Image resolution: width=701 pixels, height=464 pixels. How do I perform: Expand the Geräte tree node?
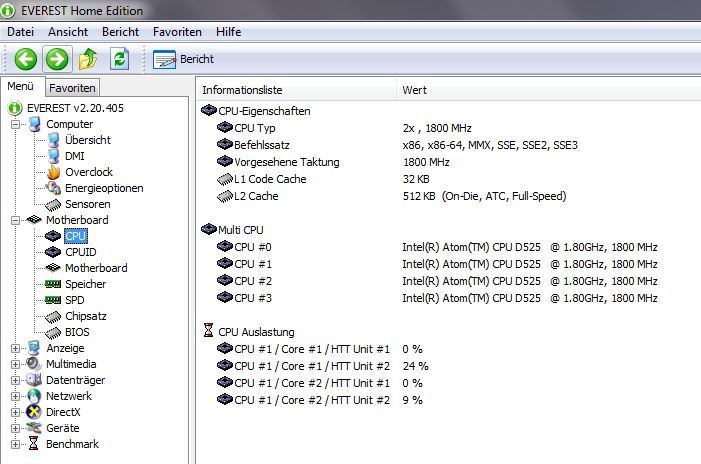pos(15,428)
